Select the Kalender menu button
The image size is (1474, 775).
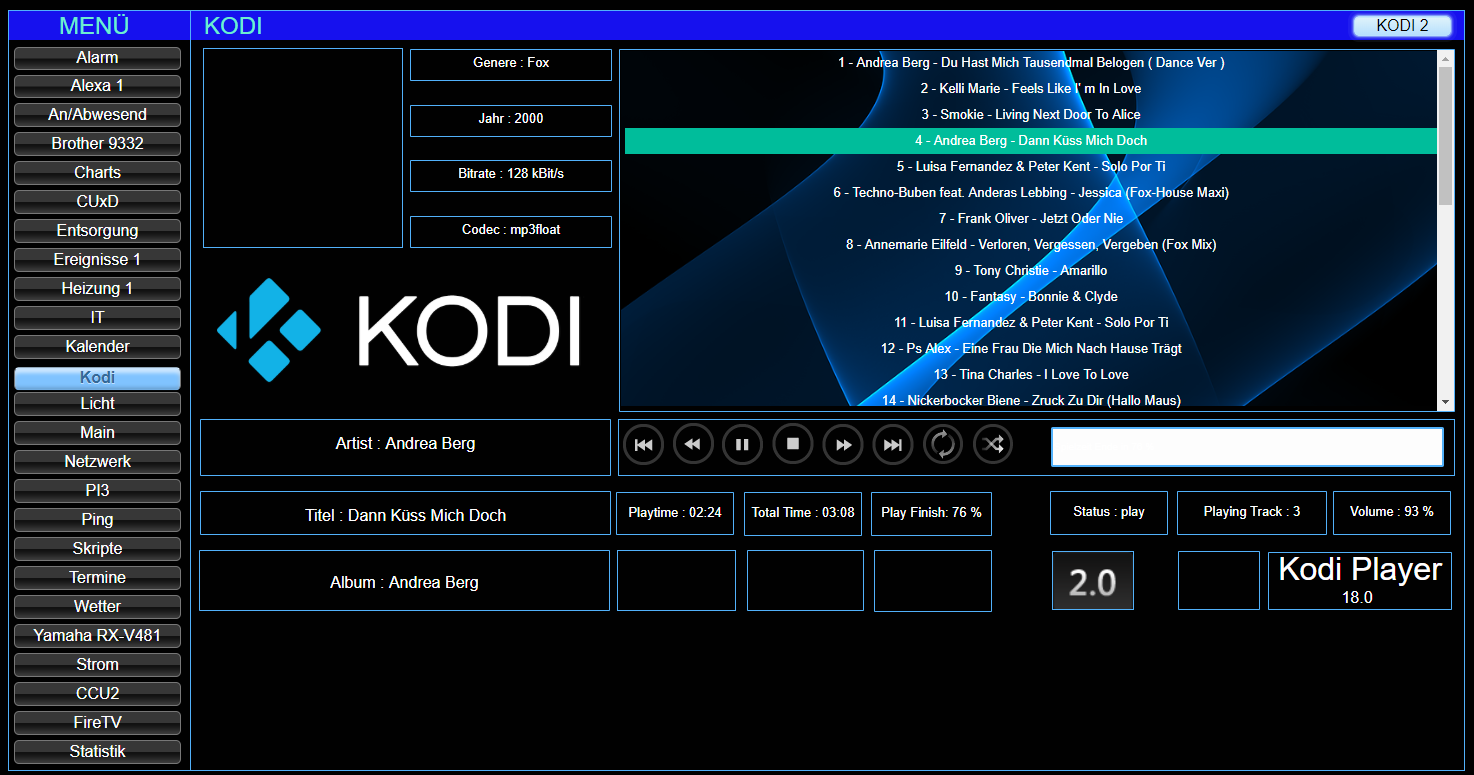pos(97,347)
